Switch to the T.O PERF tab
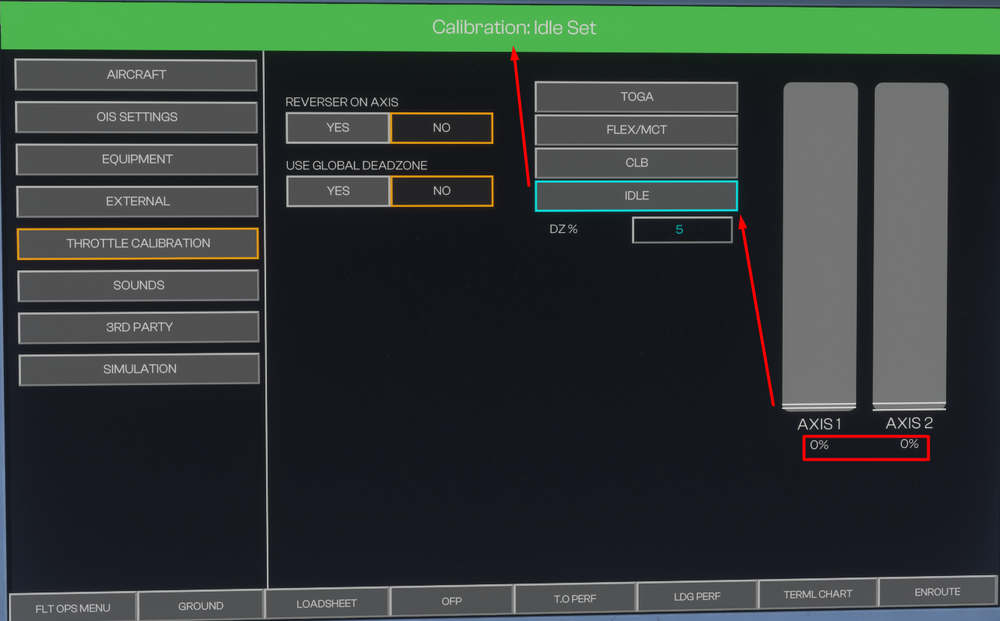Screen dimensions: 1000x621 575,598
